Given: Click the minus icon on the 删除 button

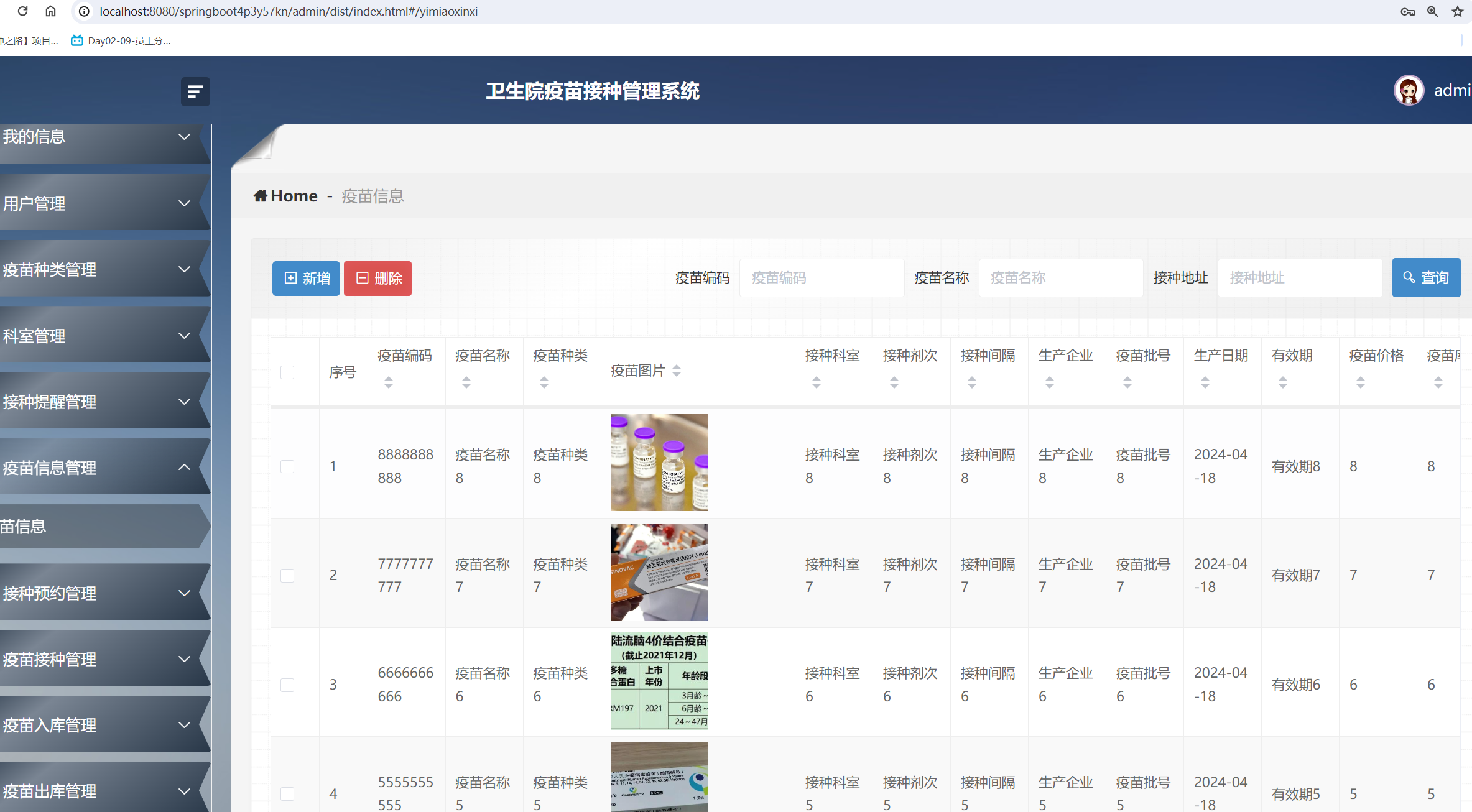Looking at the screenshot, I should pos(363,278).
